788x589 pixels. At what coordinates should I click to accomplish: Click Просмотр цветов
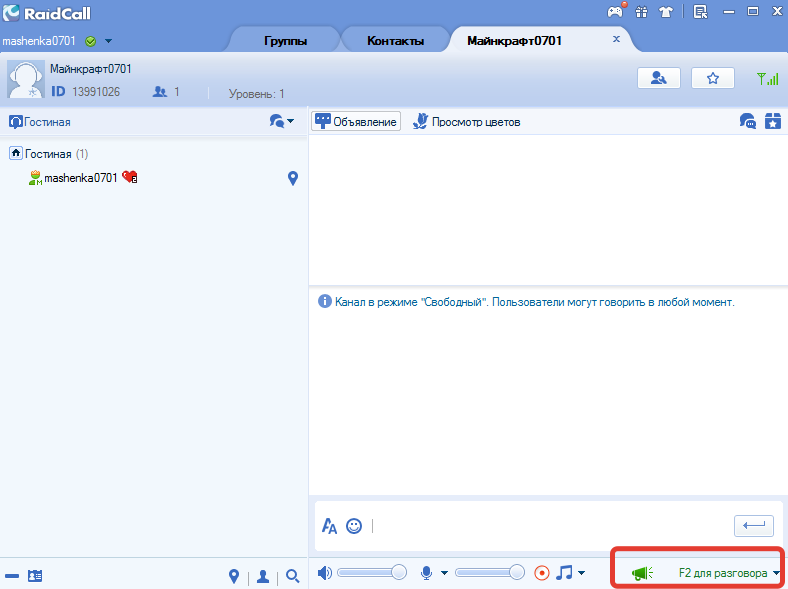pos(466,122)
